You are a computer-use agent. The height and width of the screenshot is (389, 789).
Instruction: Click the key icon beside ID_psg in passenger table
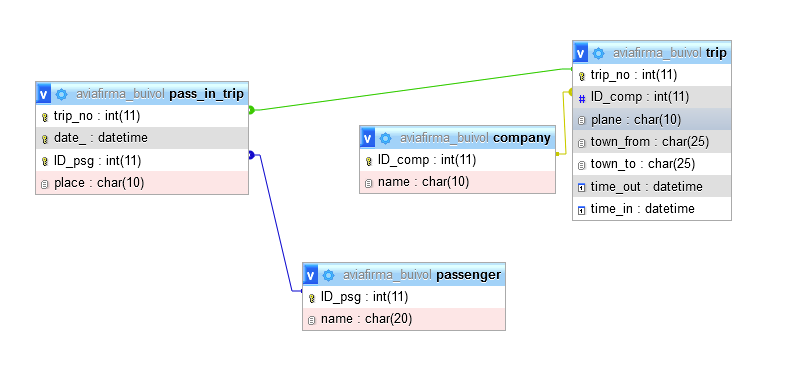click(312, 298)
